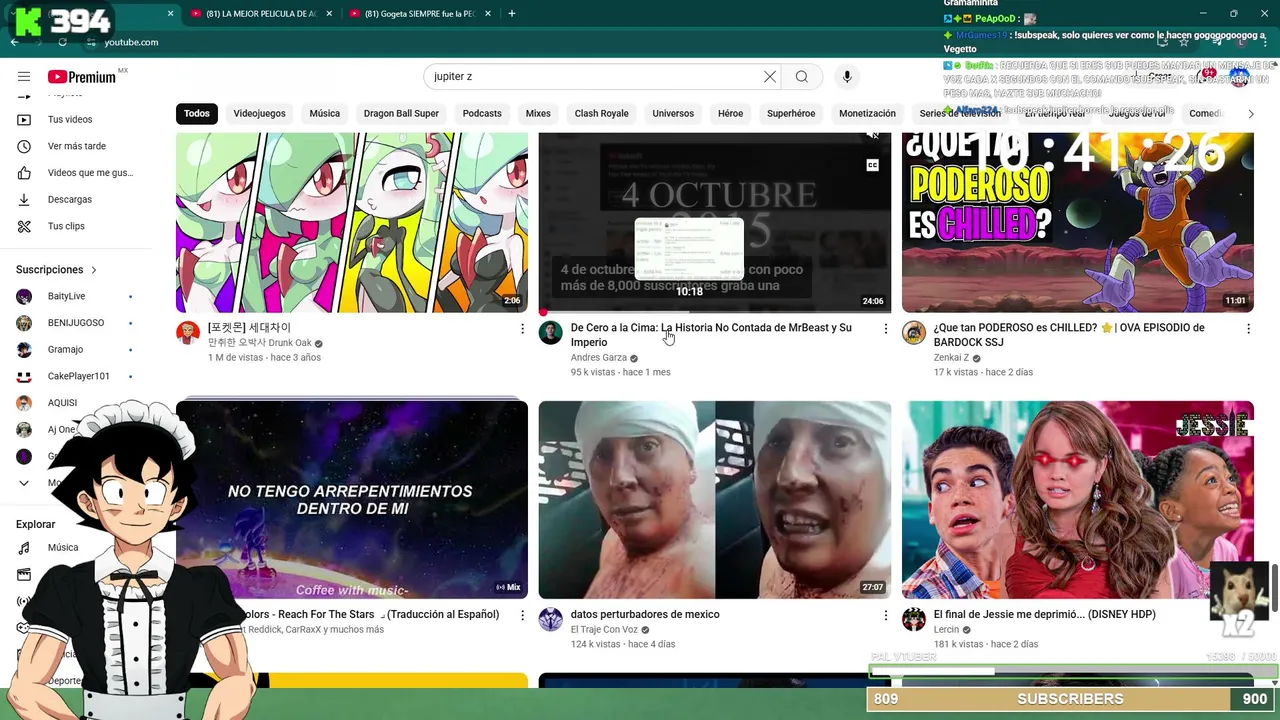Click El Traje Con Voz channel avatar
The image size is (1280, 720).
[551, 620]
